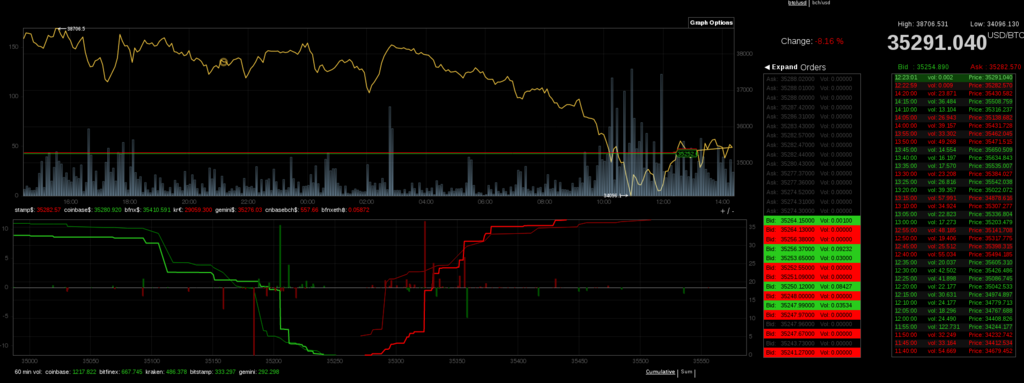The height and width of the screenshot is (383, 1024).
Task: Click the stamp$ exchange ticker
Action: coord(37,210)
